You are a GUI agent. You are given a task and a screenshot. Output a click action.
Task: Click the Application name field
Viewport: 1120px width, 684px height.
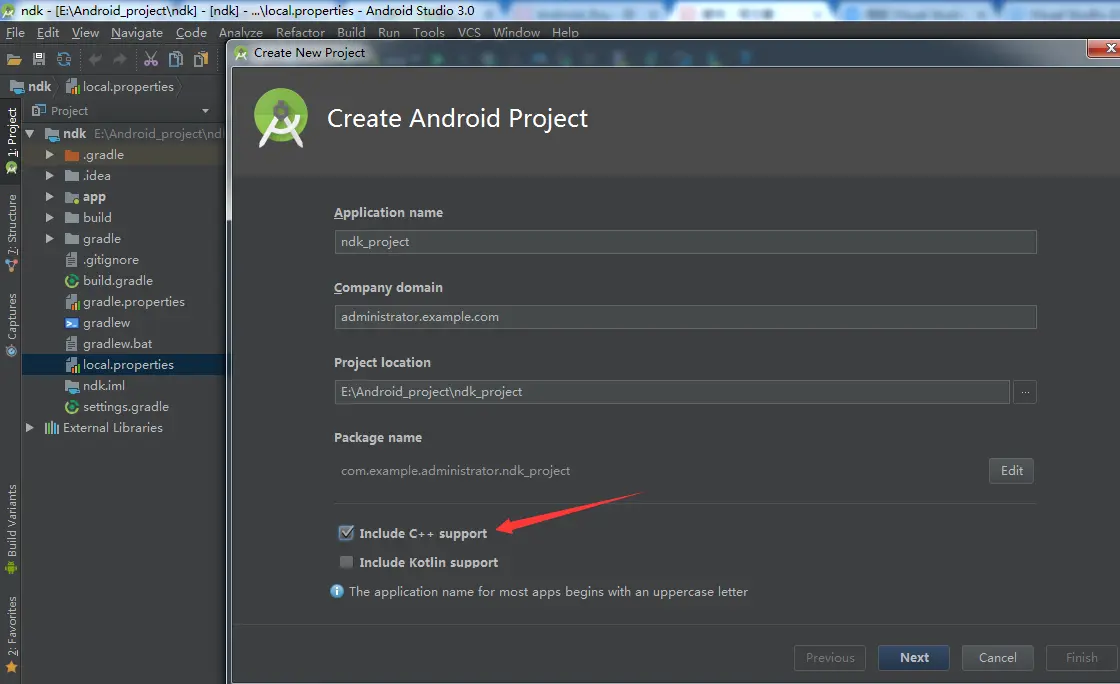point(685,241)
